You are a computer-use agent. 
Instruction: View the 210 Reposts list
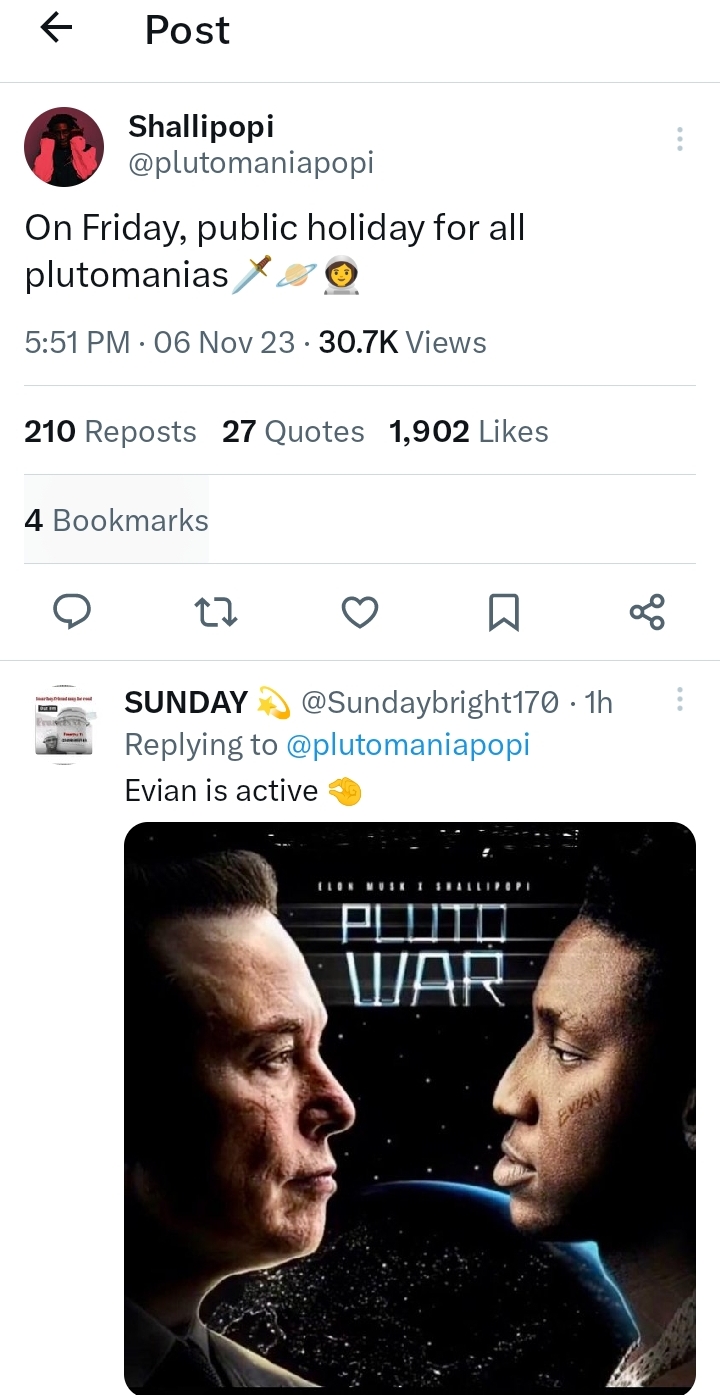[110, 431]
